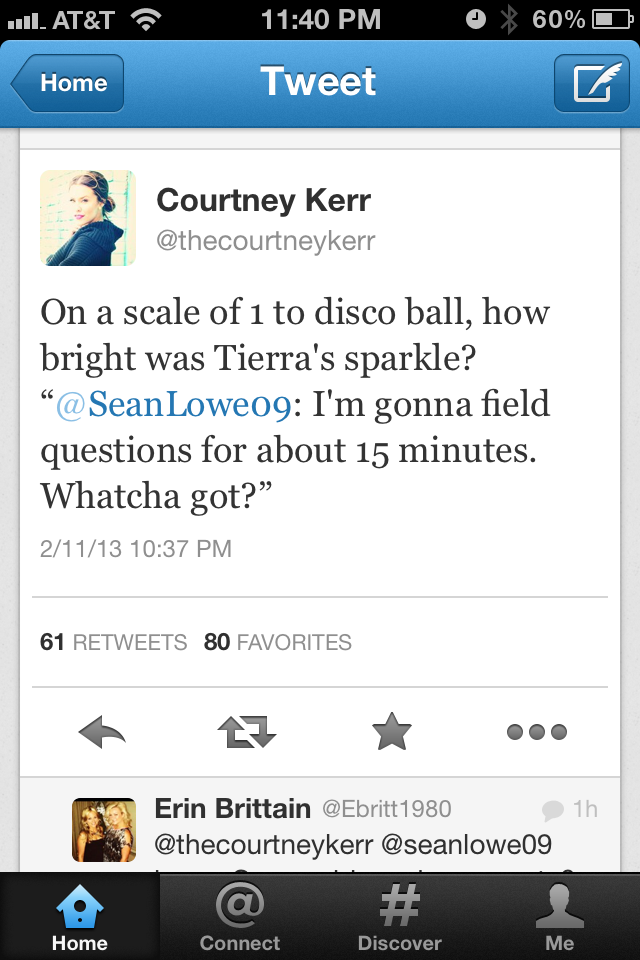
Task: Go back with the Home button
Action: (x=68, y=83)
